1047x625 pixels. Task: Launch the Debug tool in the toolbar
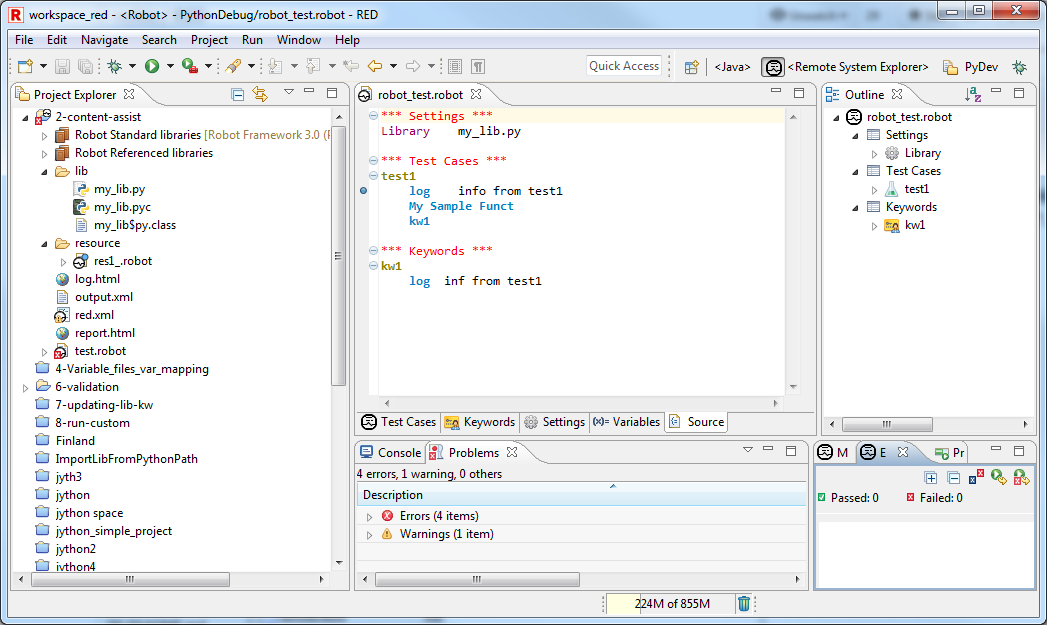(115, 67)
